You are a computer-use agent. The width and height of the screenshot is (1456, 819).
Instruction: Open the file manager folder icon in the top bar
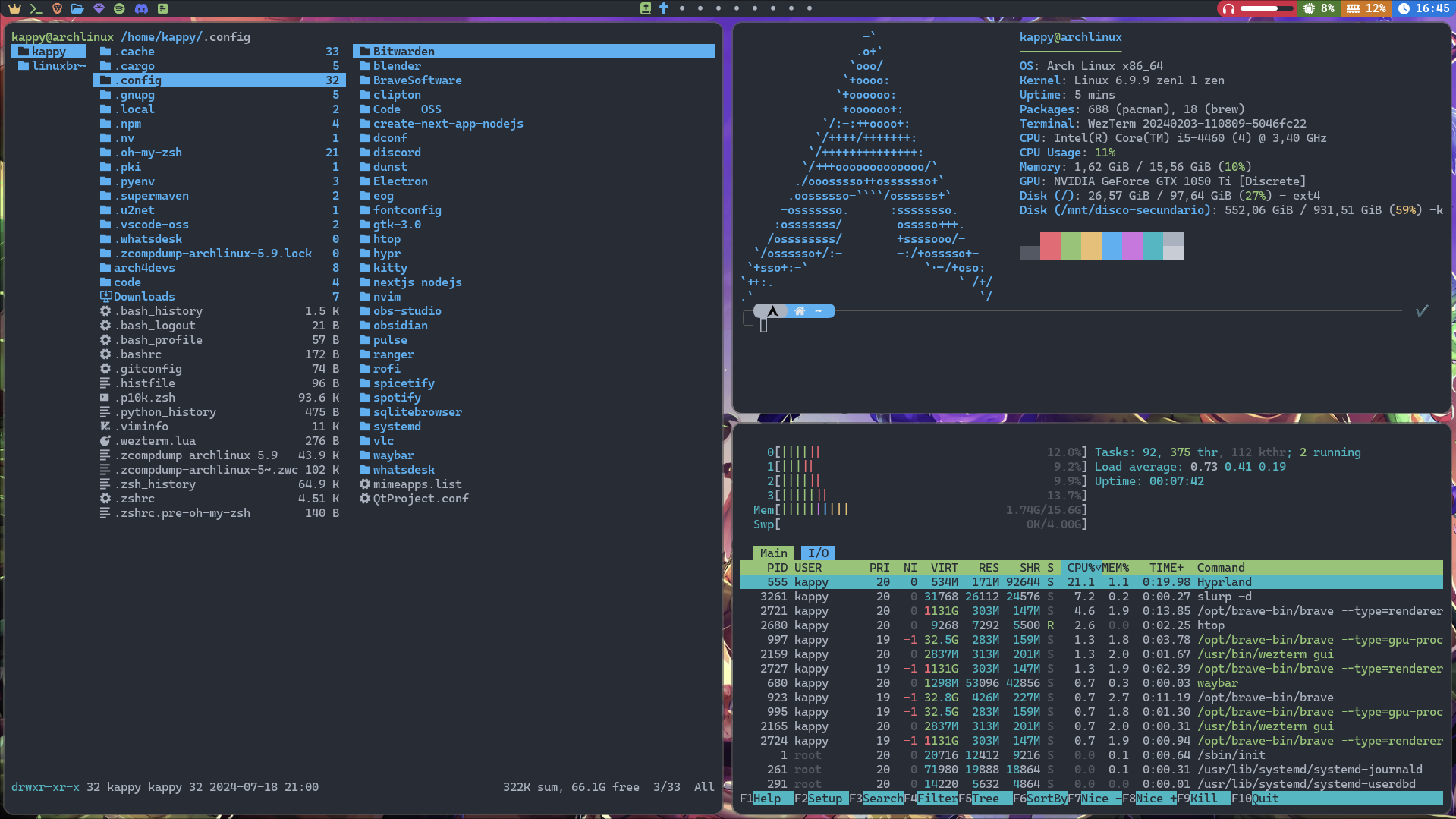(x=77, y=8)
